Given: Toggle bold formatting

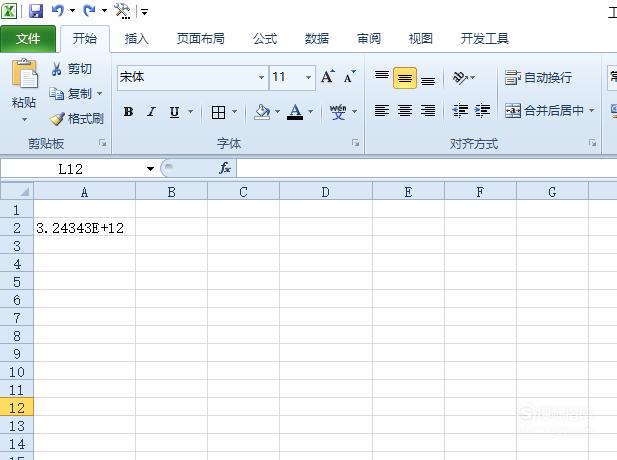Looking at the screenshot, I should click(x=128, y=112).
